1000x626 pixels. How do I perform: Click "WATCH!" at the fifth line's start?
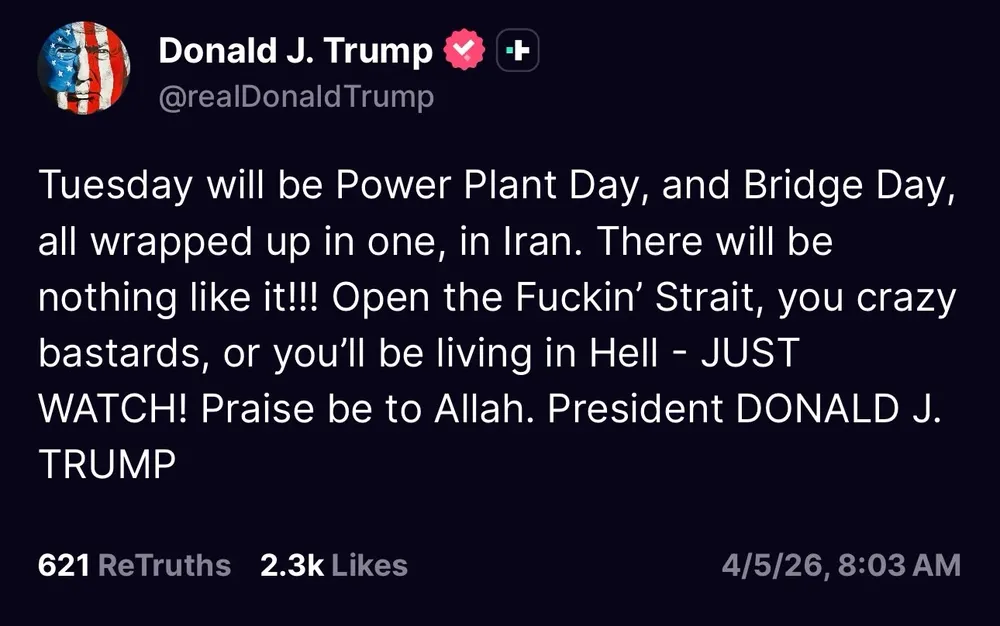tap(111, 408)
